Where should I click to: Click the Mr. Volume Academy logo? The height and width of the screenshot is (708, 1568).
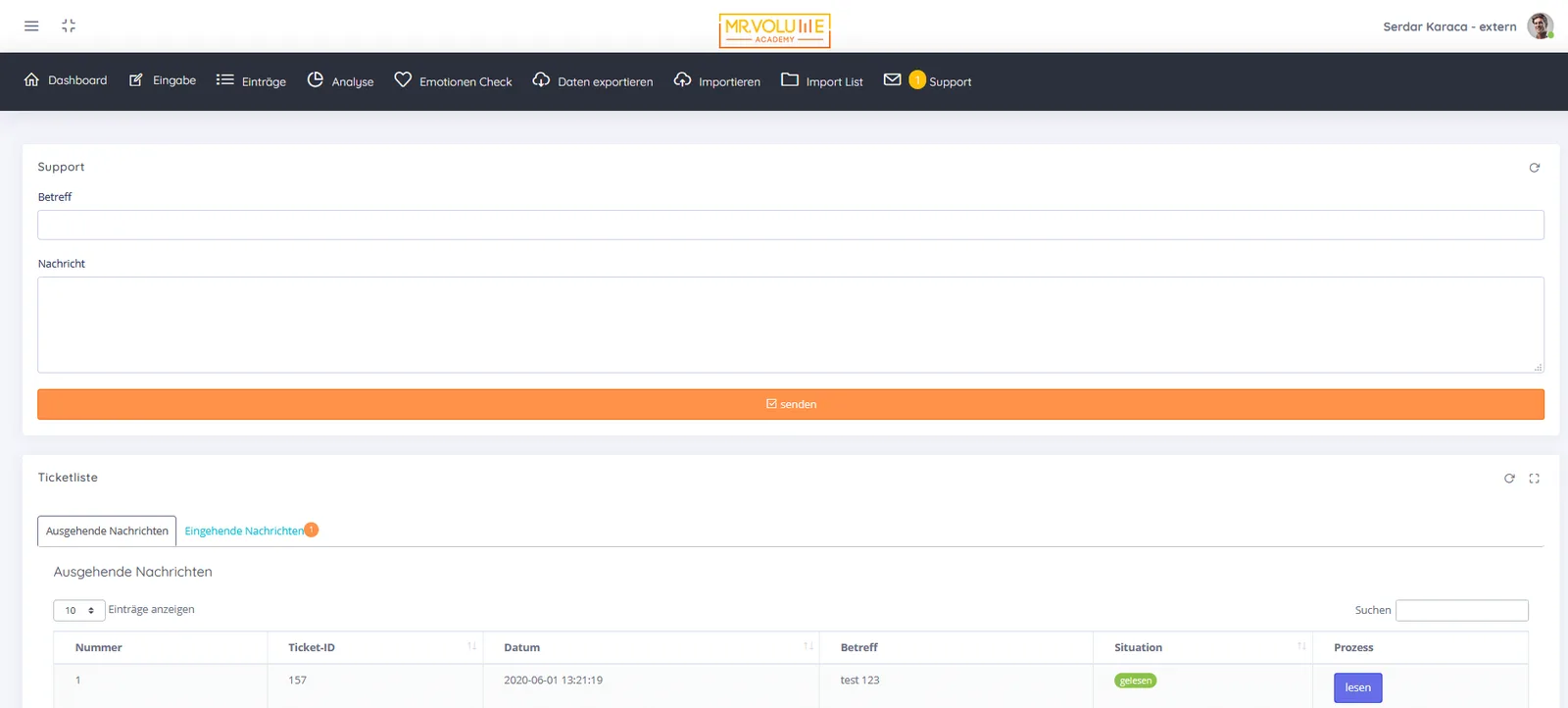774,30
